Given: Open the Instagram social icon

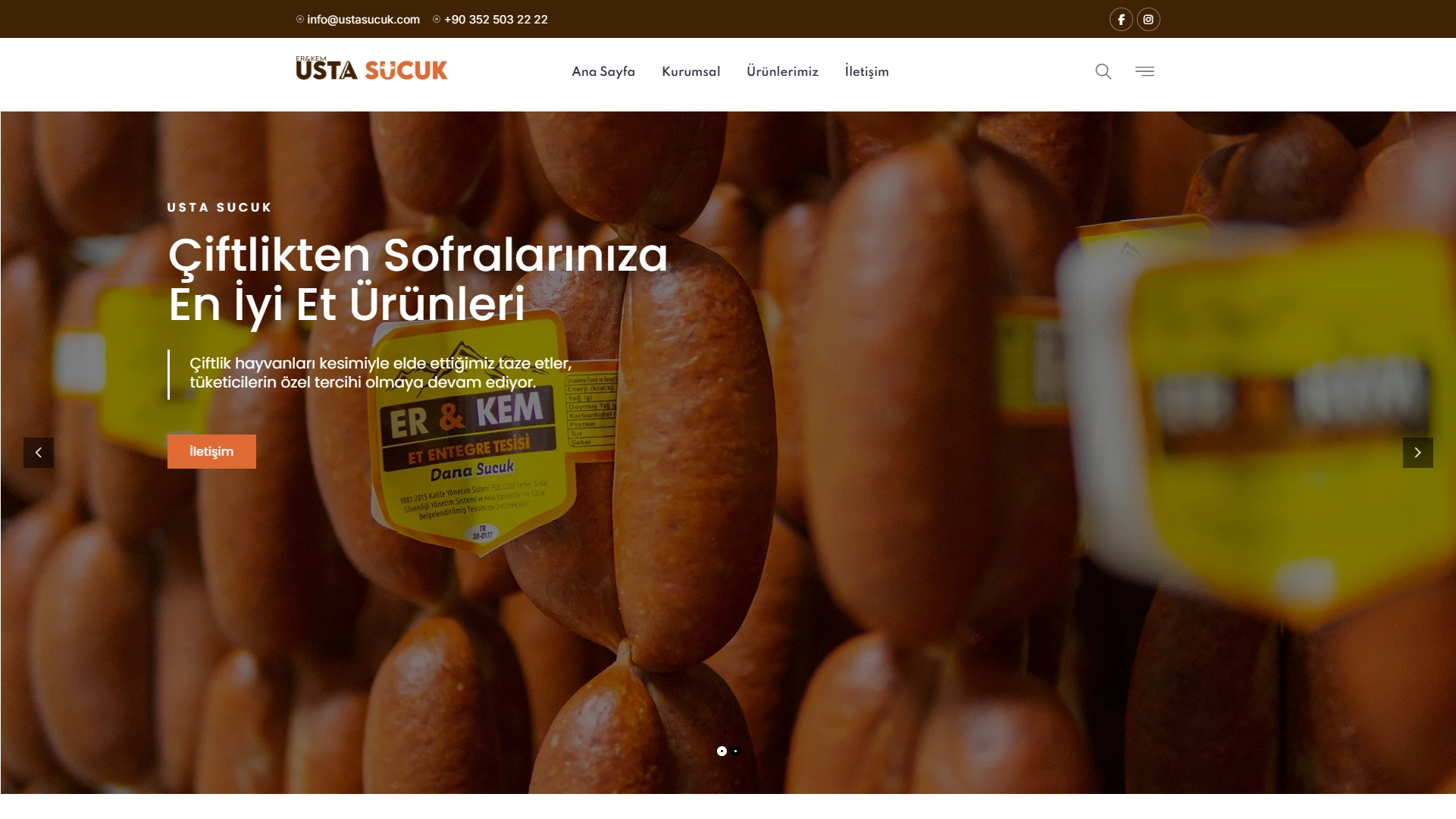Looking at the screenshot, I should (x=1148, y=20).
